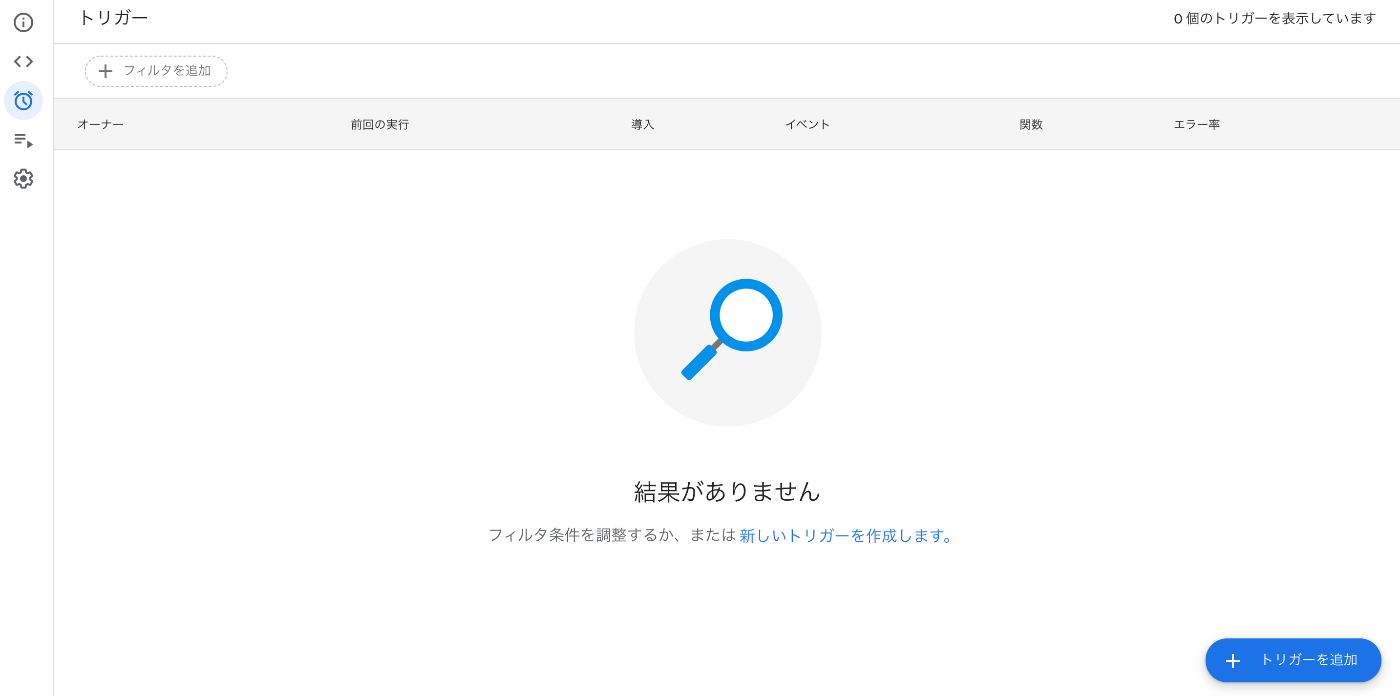The height and width of the screenshot is (696, 1400).
Task: Click the トリガー page title
Action: (x=113, y=17)
